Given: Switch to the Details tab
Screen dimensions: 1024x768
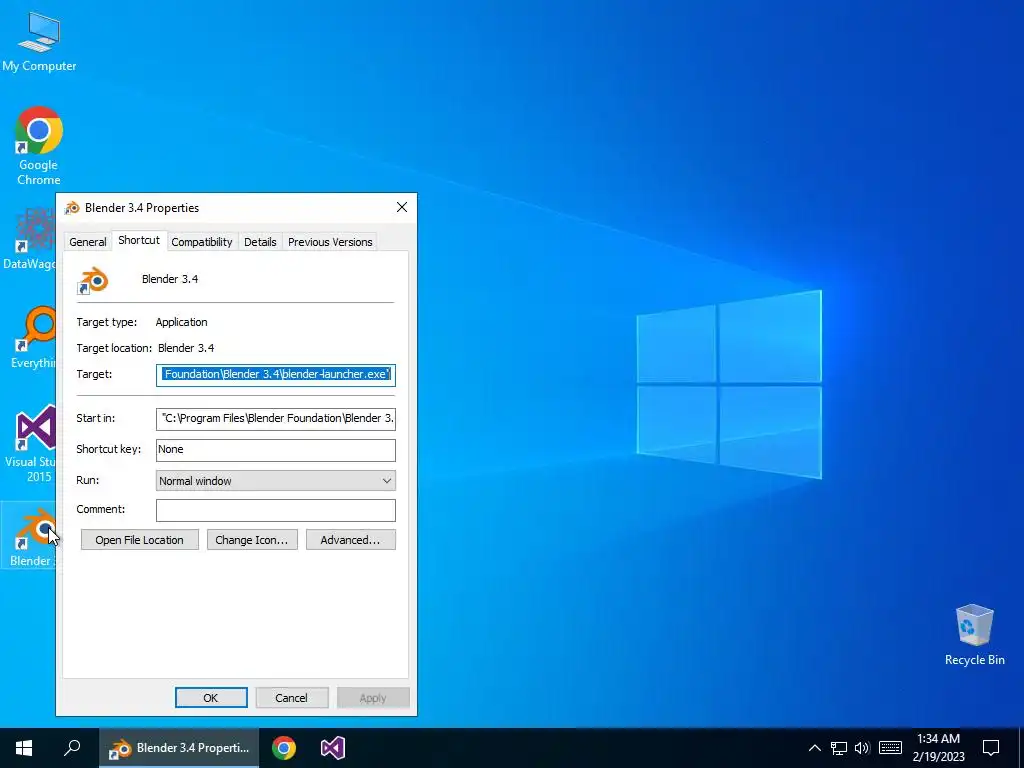Looking at the screenshot, I should 260,242.
